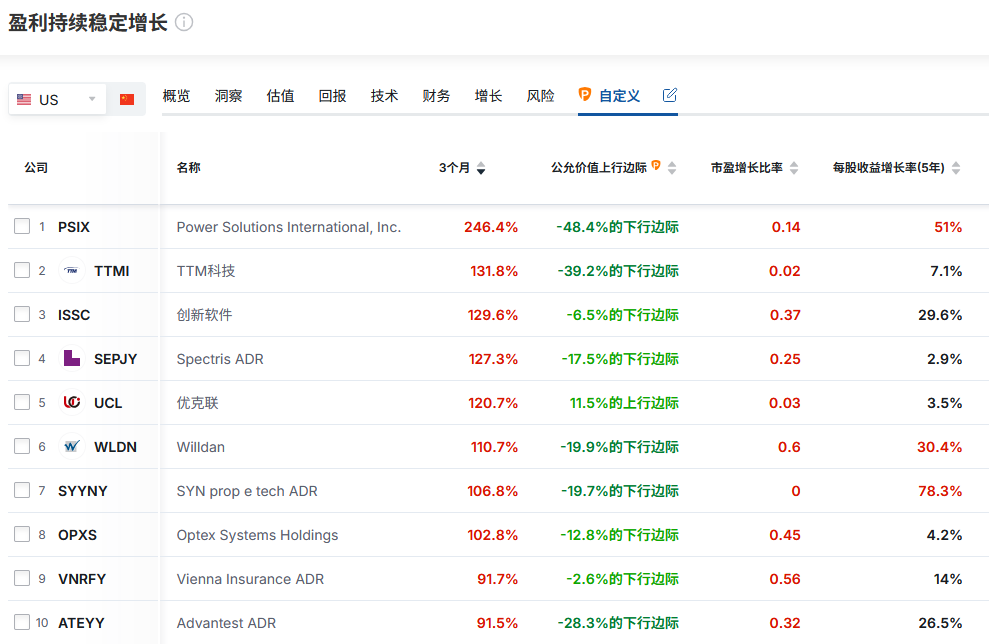Sort by 市盈增长比率 column arrows
Image resolution: width=989 pixels, height=644 pixels.
[x=794, y=168]
